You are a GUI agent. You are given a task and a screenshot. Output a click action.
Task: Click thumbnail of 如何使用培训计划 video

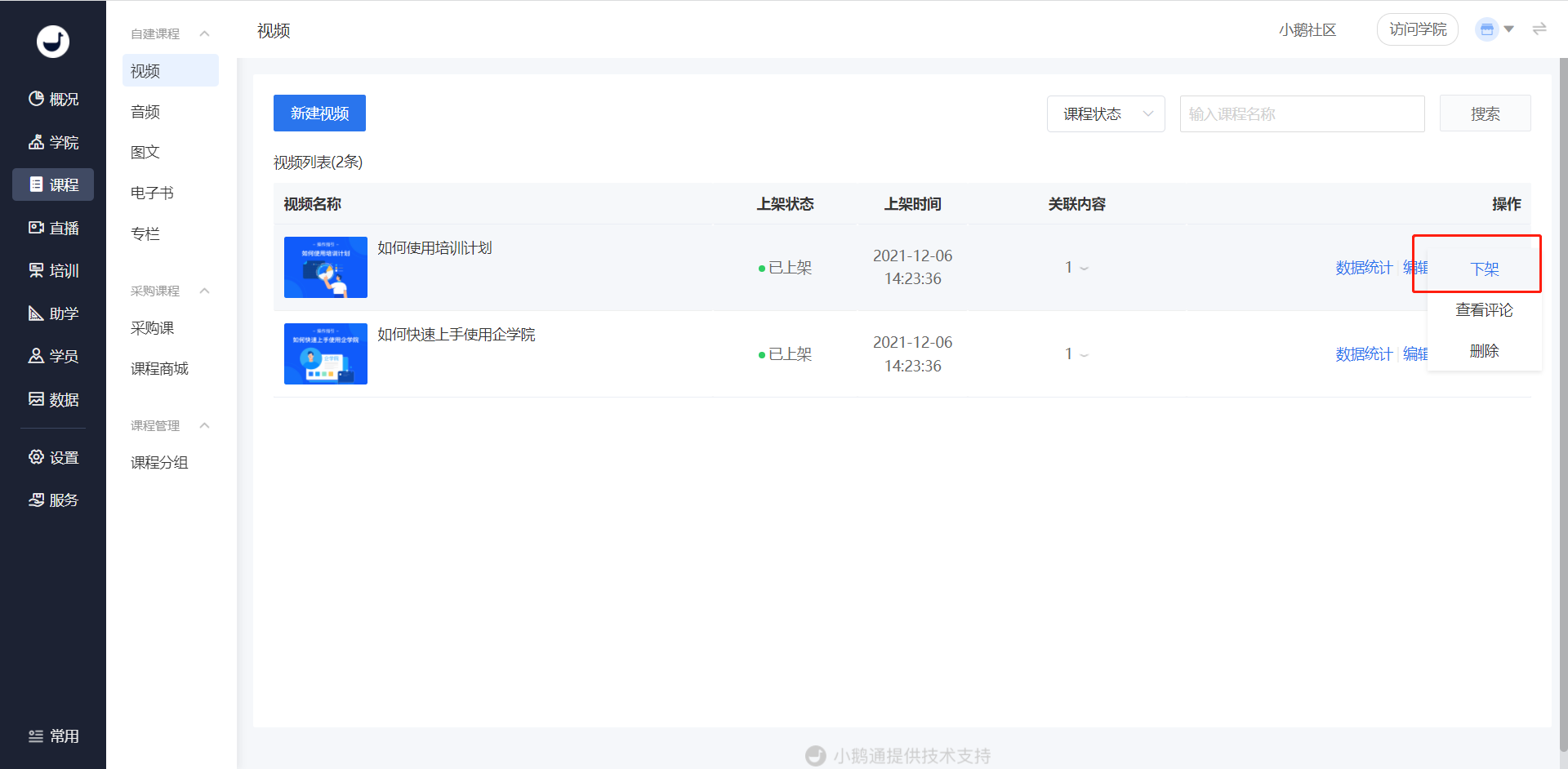[326, 268]
